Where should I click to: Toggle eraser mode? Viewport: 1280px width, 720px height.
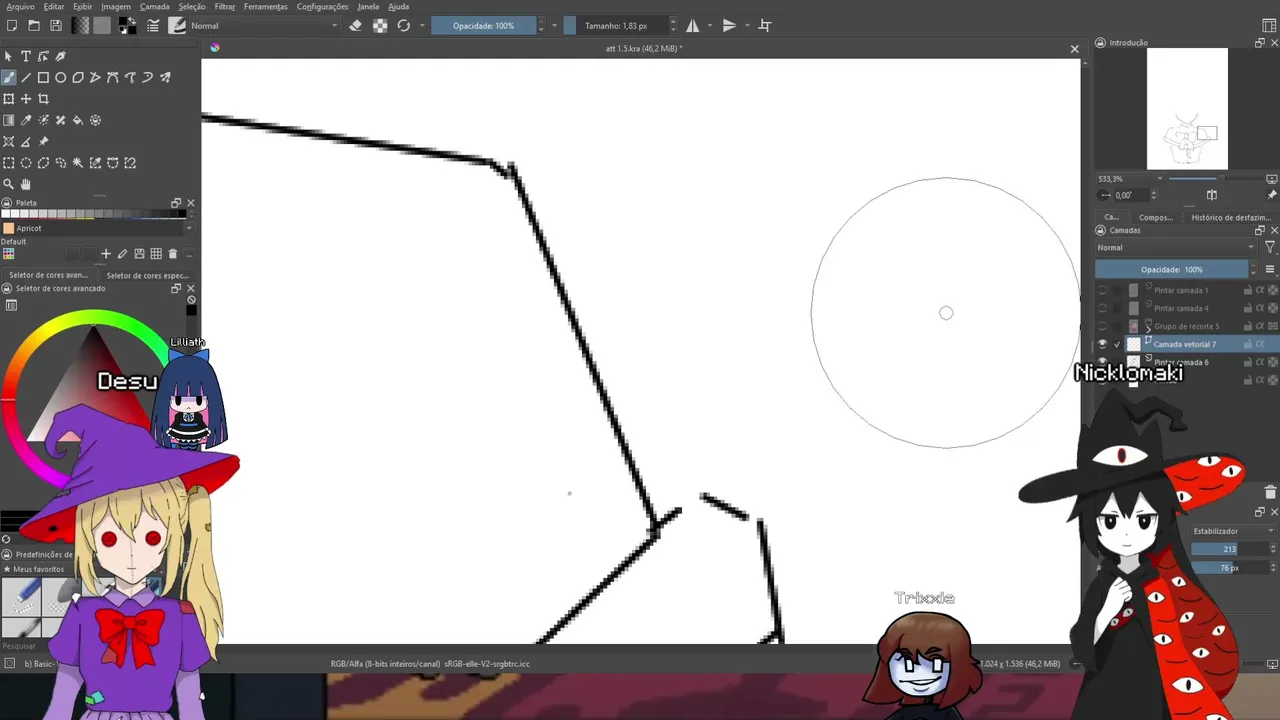pyautogui.click(x=355, y=26)
